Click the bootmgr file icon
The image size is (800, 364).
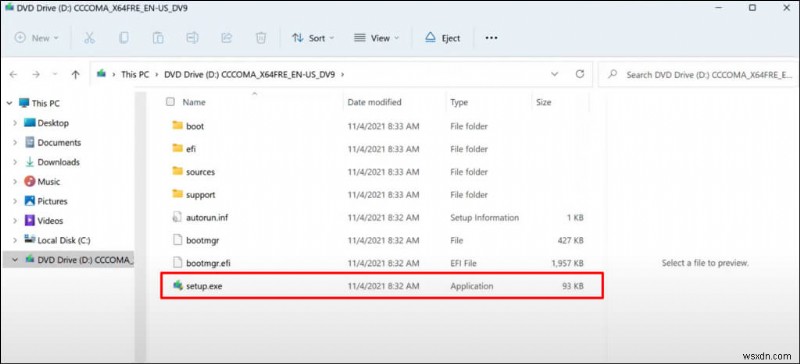(x=178, y=240)
